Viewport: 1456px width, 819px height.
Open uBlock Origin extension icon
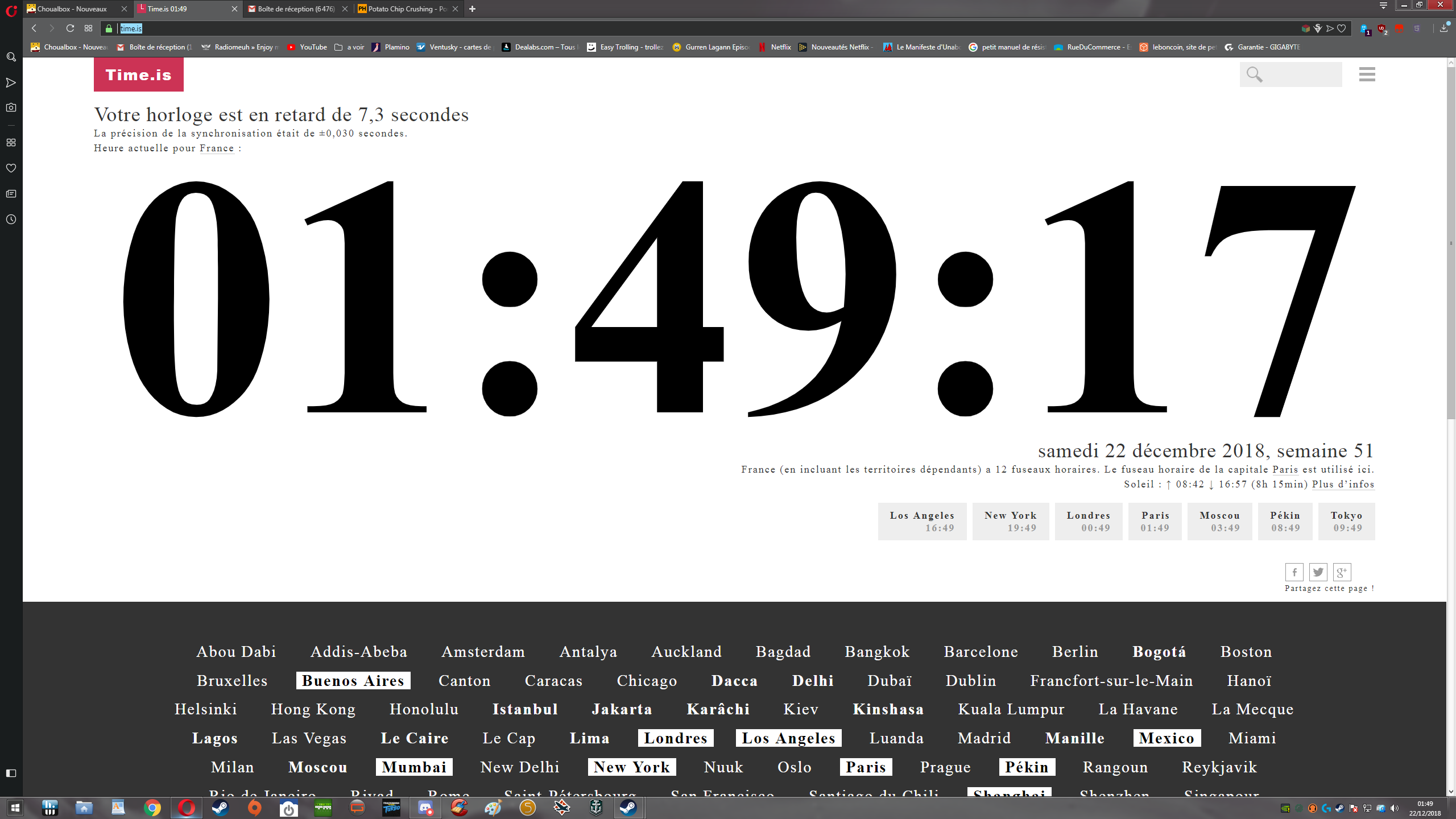point(1382,29)
